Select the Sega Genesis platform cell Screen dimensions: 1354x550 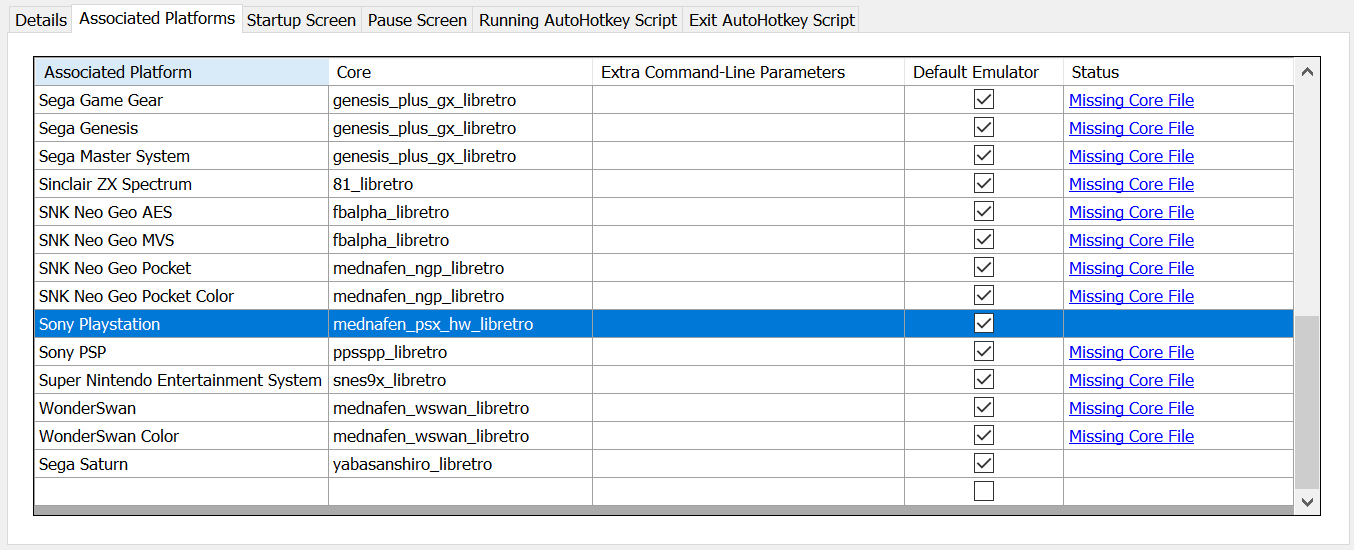click(181, 128)
